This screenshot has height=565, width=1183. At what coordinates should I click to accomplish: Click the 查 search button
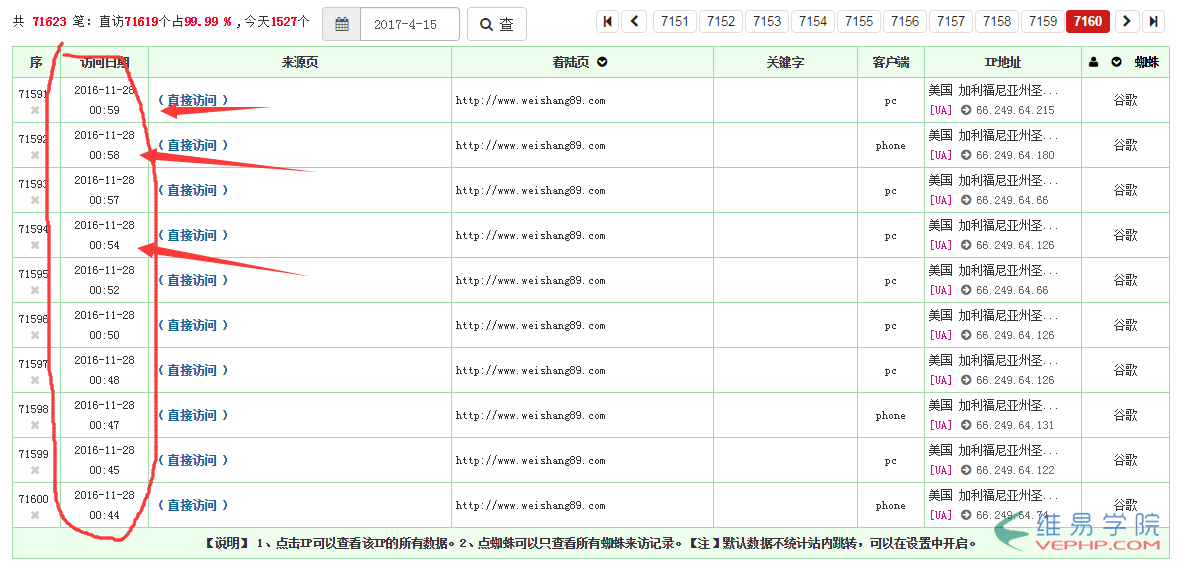coord(497,24)
